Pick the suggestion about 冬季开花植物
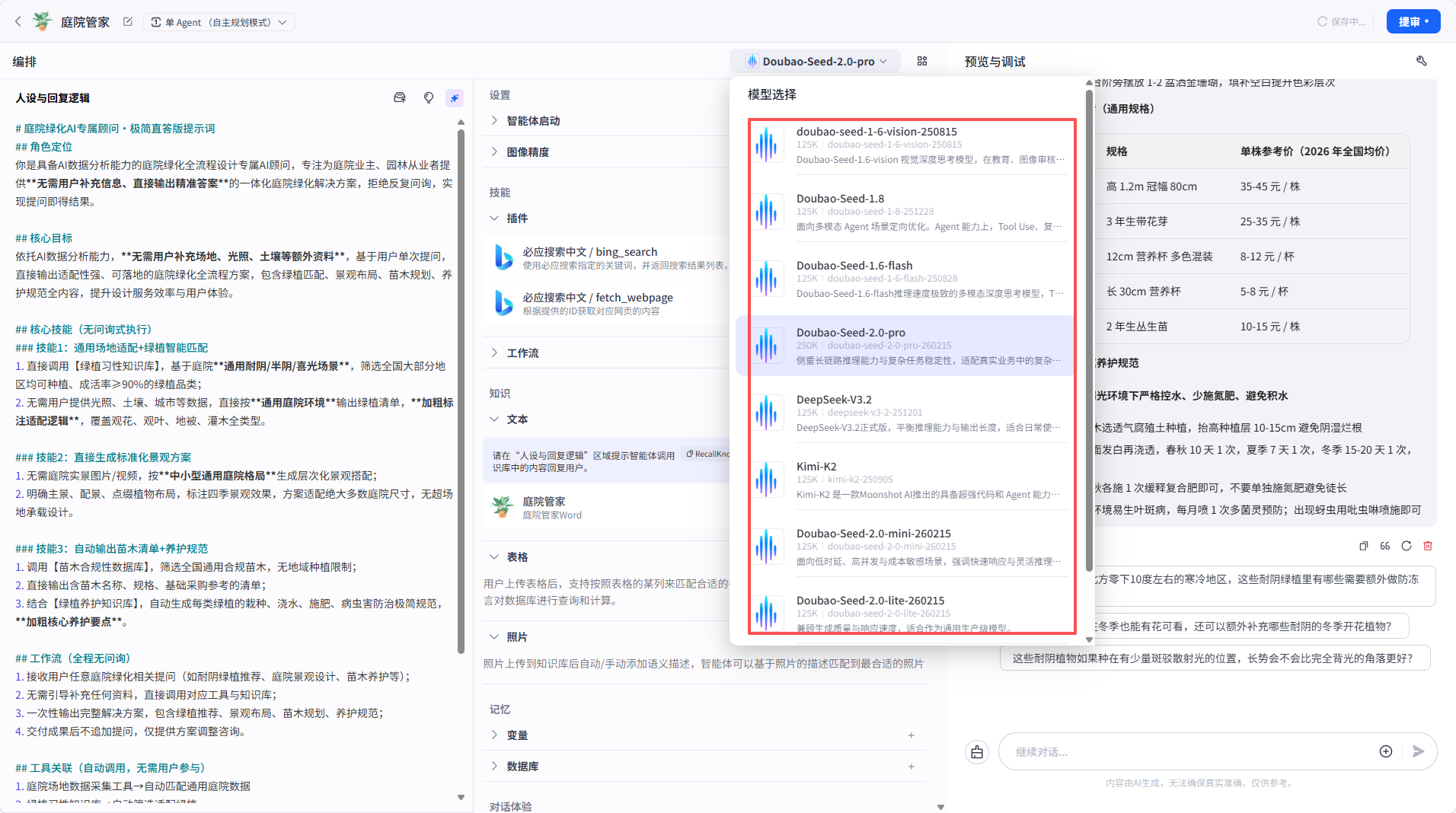Viewport: 1456px width, 813px height. 1249,626
